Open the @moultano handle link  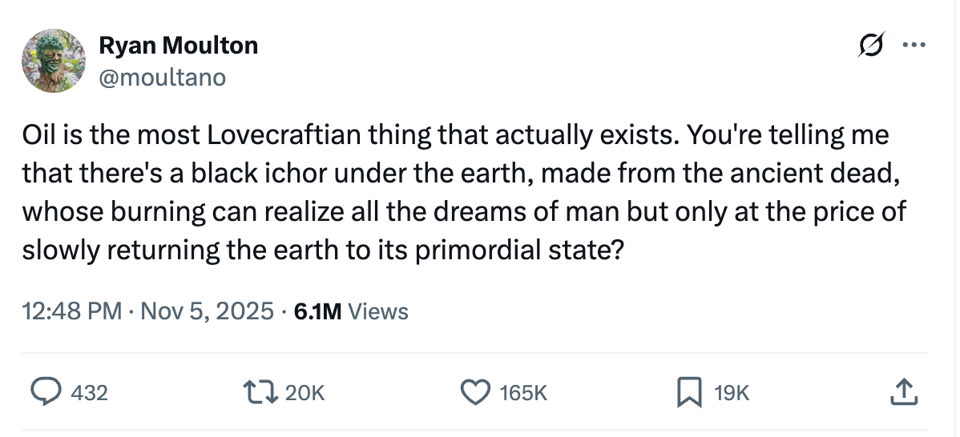[162, 77]
